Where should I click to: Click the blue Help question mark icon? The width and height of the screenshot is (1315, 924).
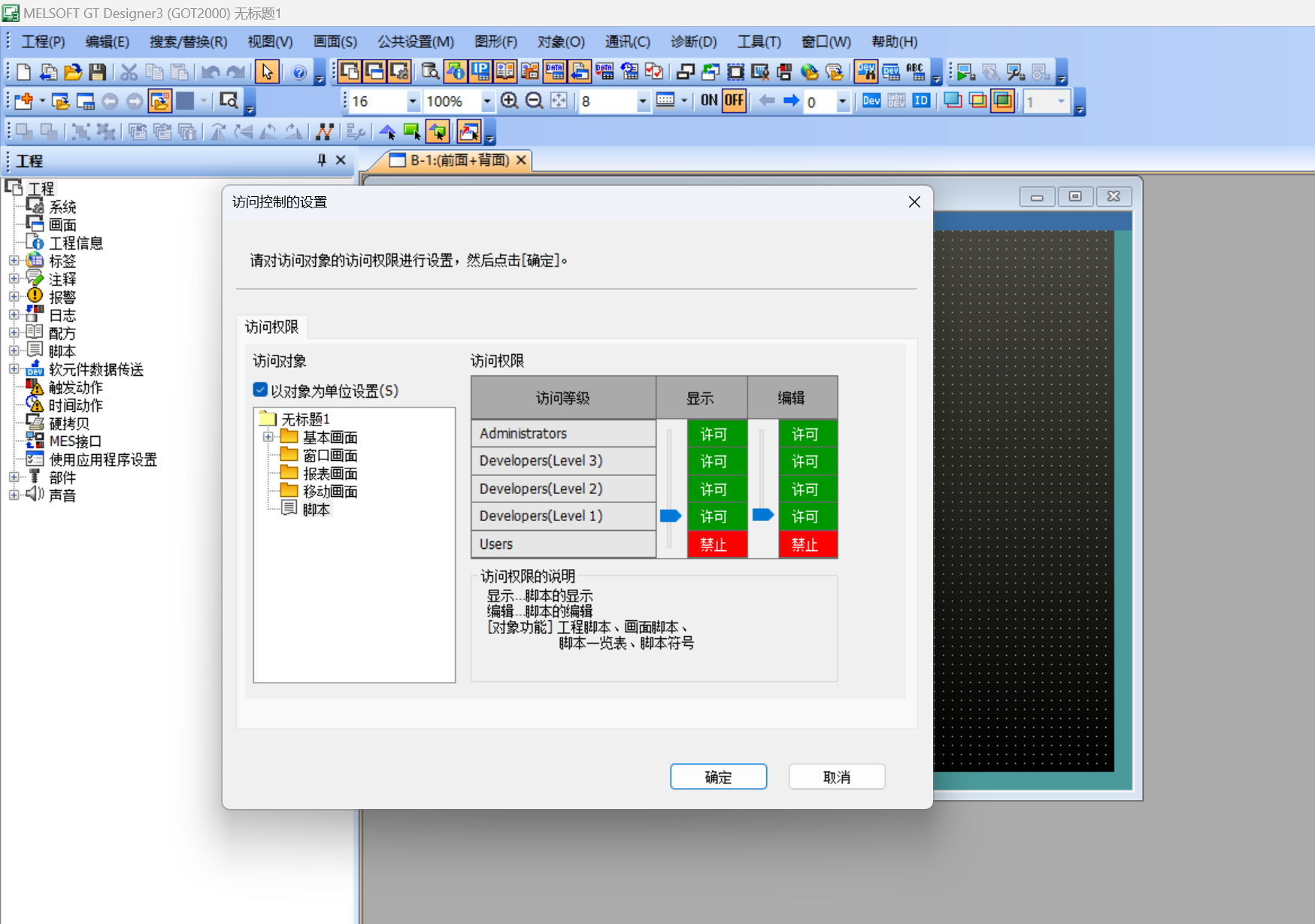point(298,72)
